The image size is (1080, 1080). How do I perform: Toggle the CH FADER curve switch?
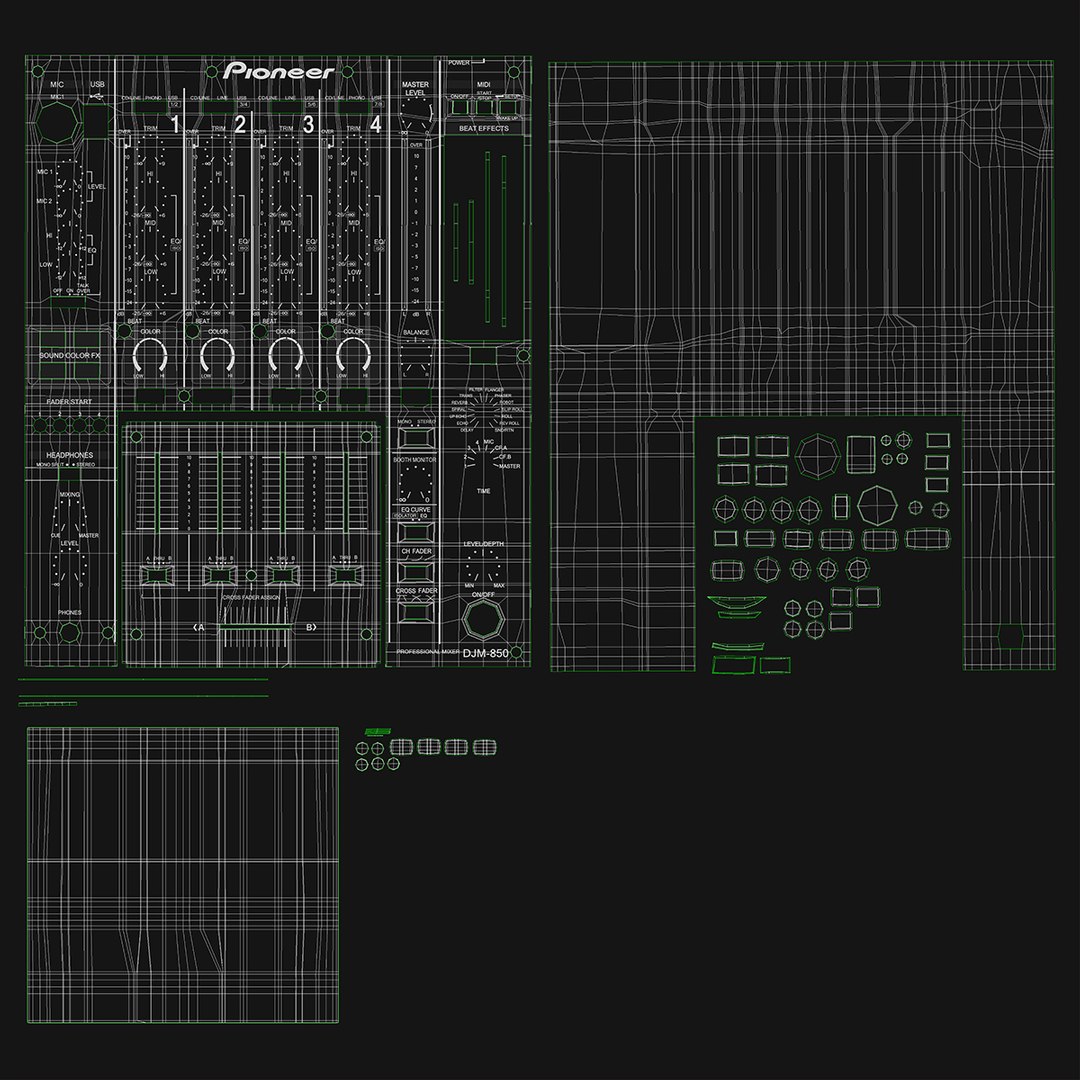pos(415,571)
